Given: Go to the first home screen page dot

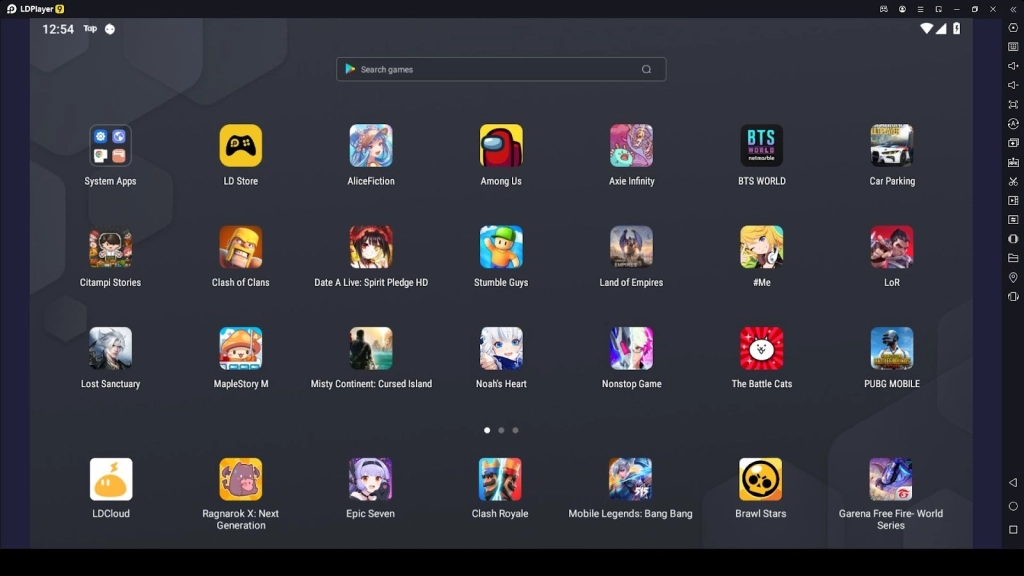Looking at the screenshot, I should (487, 430).
